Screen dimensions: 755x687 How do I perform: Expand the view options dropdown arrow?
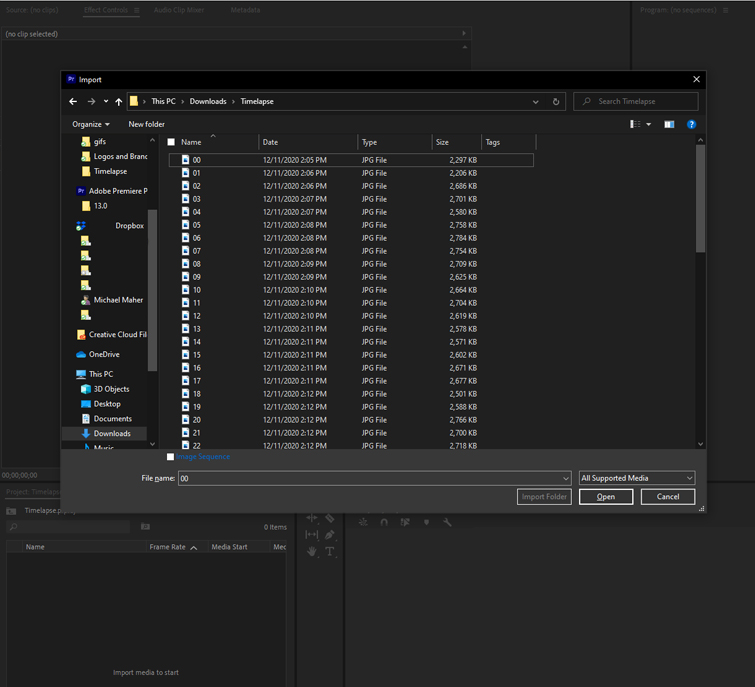(648, 125)
